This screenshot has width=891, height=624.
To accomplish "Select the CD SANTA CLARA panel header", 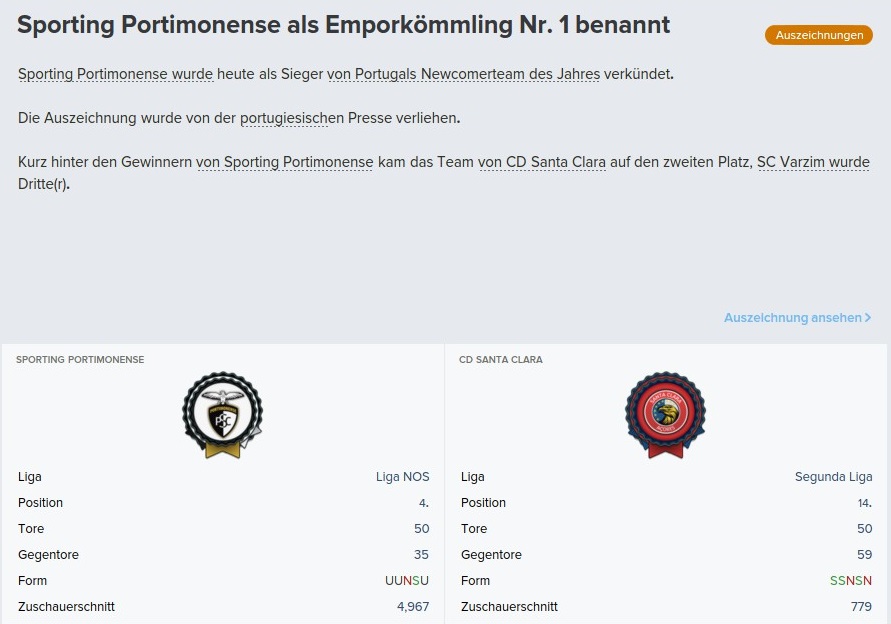I will (501, 360).
